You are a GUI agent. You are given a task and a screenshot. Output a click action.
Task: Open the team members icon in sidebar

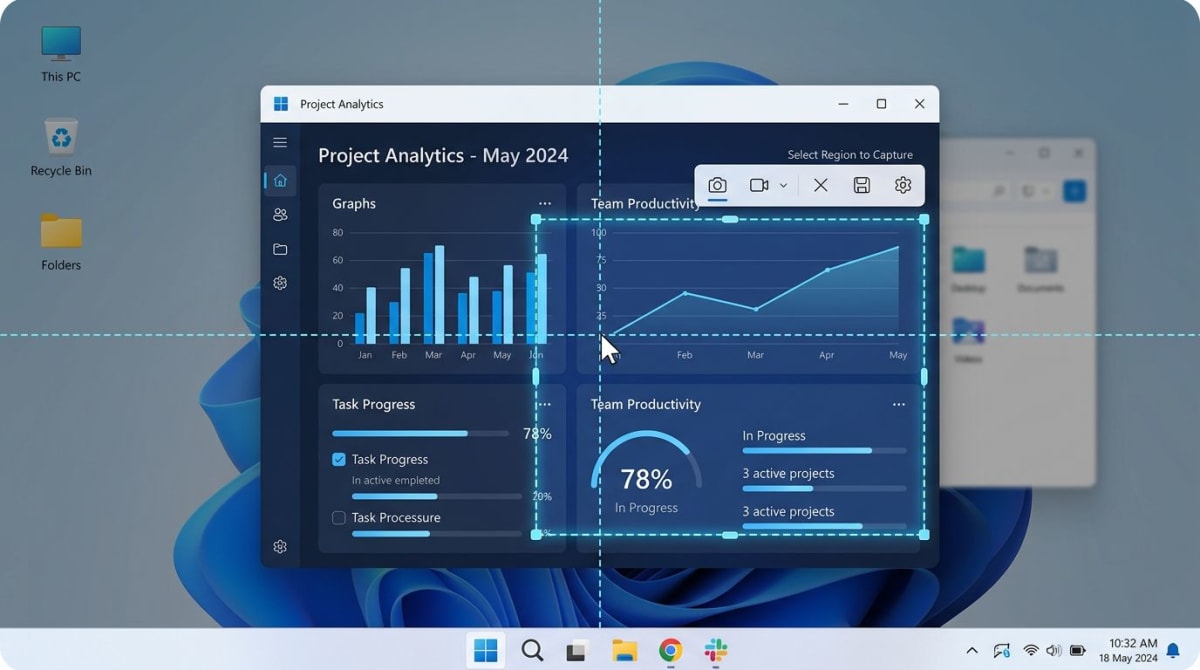[x=280, y=215]
